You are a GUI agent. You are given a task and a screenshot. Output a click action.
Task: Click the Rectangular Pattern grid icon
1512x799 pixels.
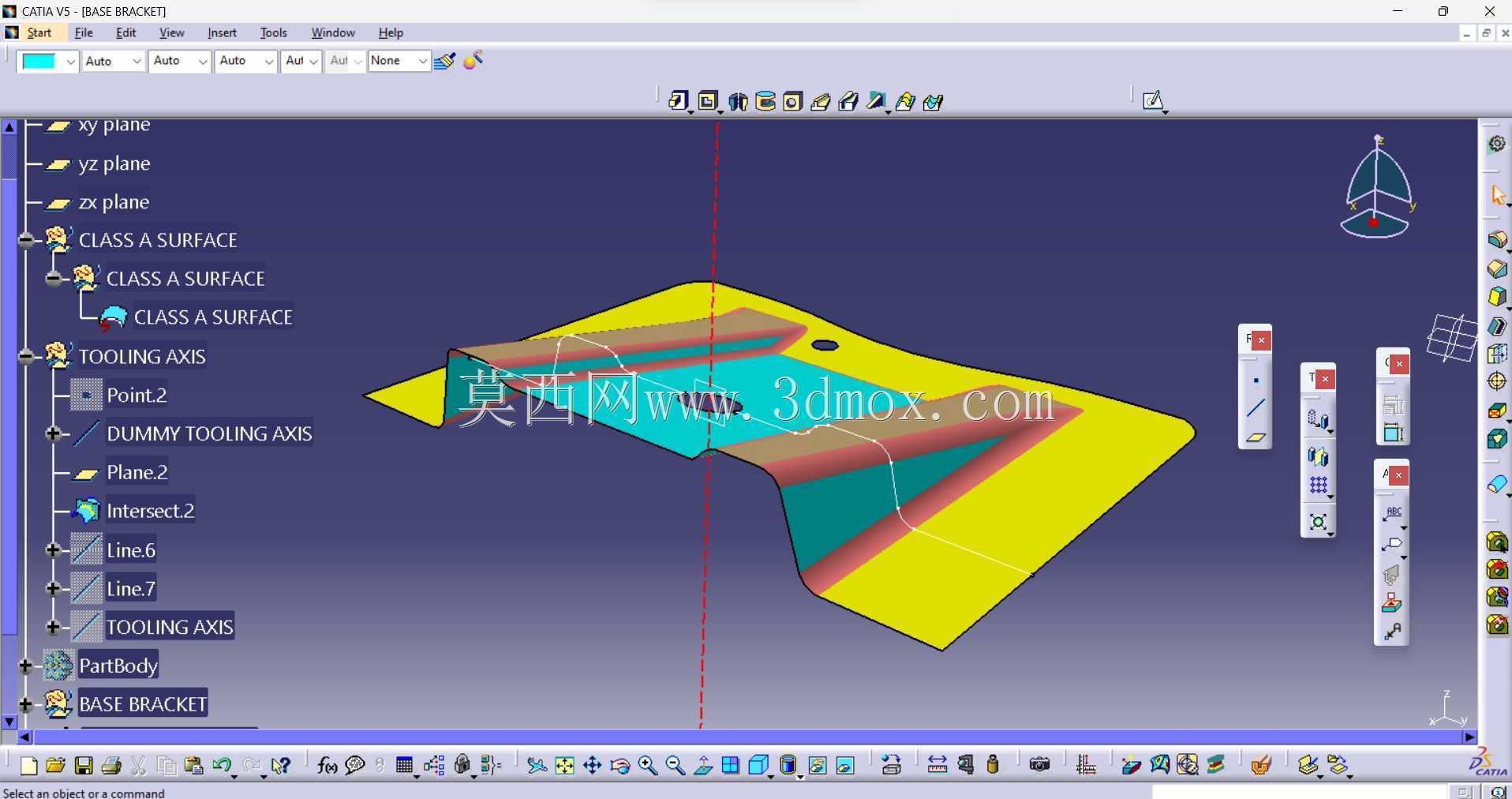pos(1318,486)
